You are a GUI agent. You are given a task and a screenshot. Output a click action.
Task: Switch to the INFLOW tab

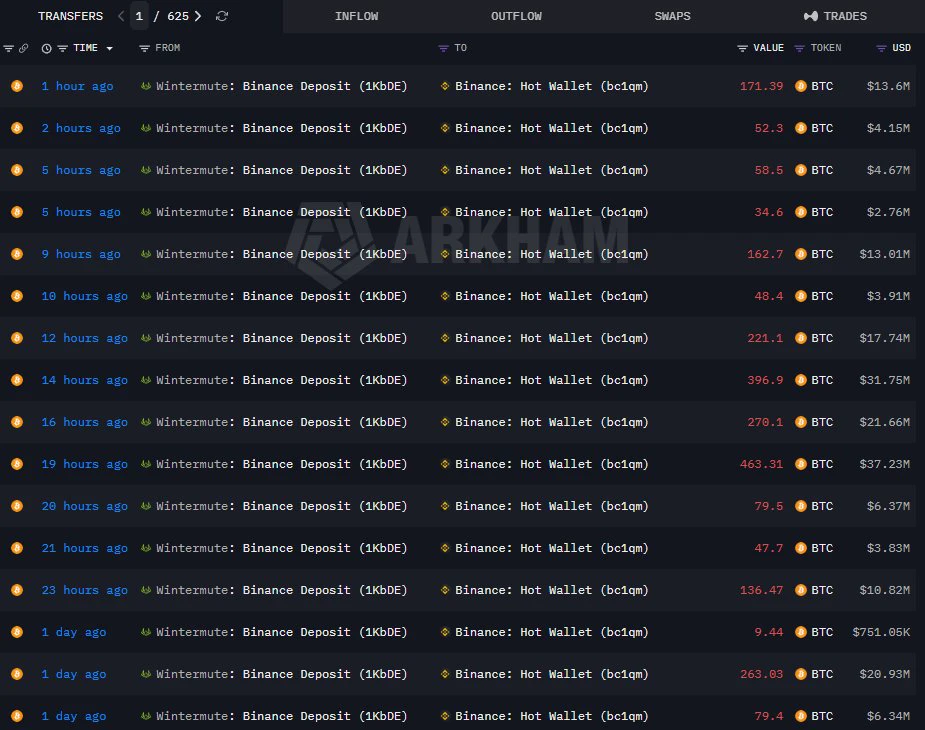[356, 16]
